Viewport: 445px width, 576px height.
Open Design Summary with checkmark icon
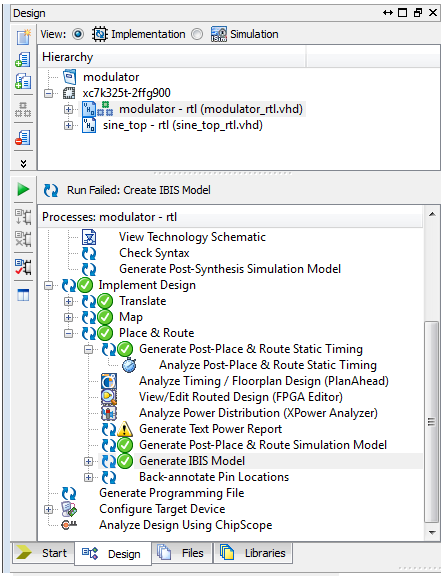[x=23, y=267]
